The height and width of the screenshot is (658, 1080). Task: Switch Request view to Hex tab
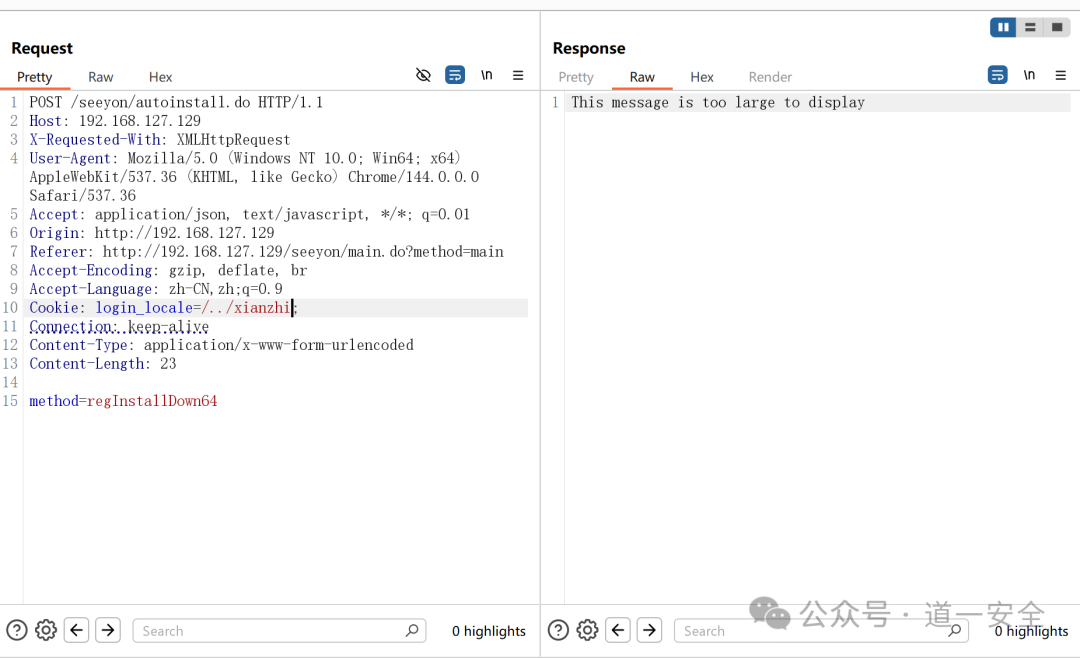click(x=160, y=77)
